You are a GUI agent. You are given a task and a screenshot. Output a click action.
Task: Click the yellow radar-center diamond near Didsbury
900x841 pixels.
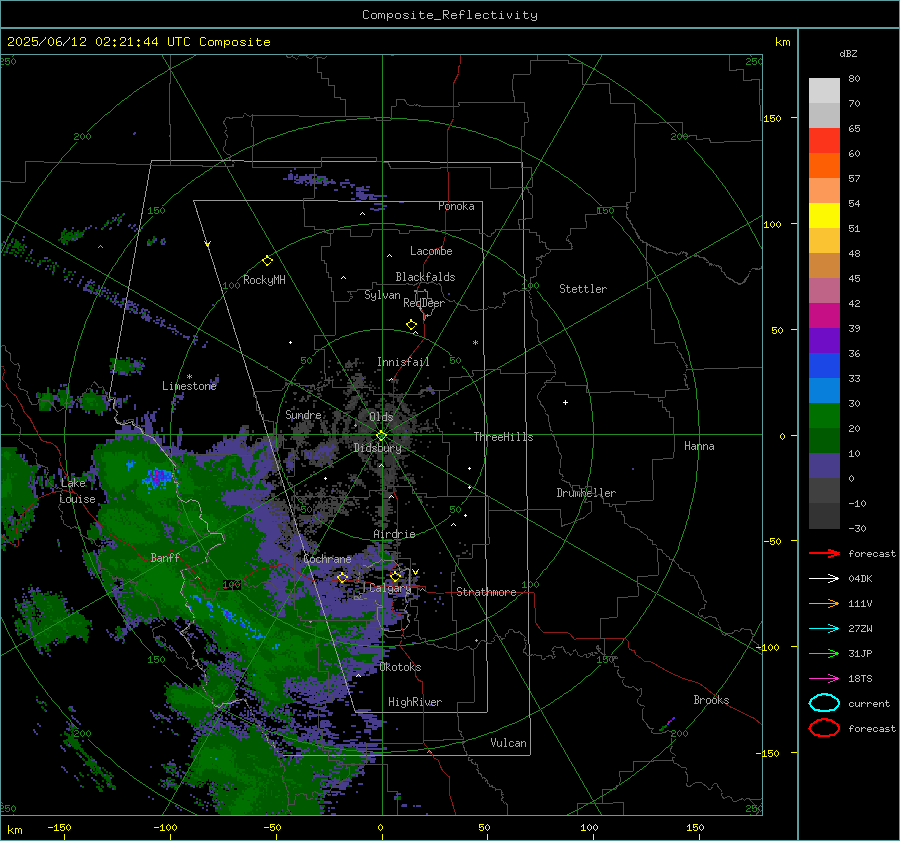[x=381, y=436]
